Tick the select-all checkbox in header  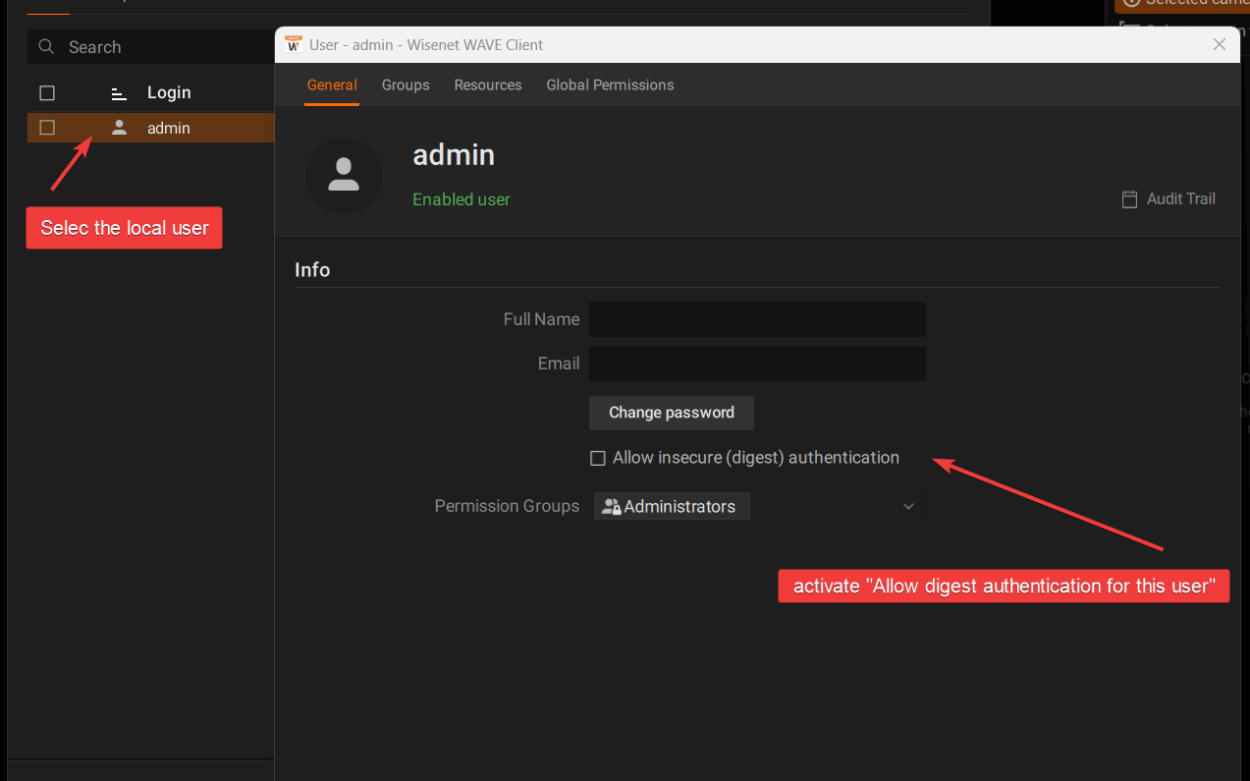coord(47,93)
